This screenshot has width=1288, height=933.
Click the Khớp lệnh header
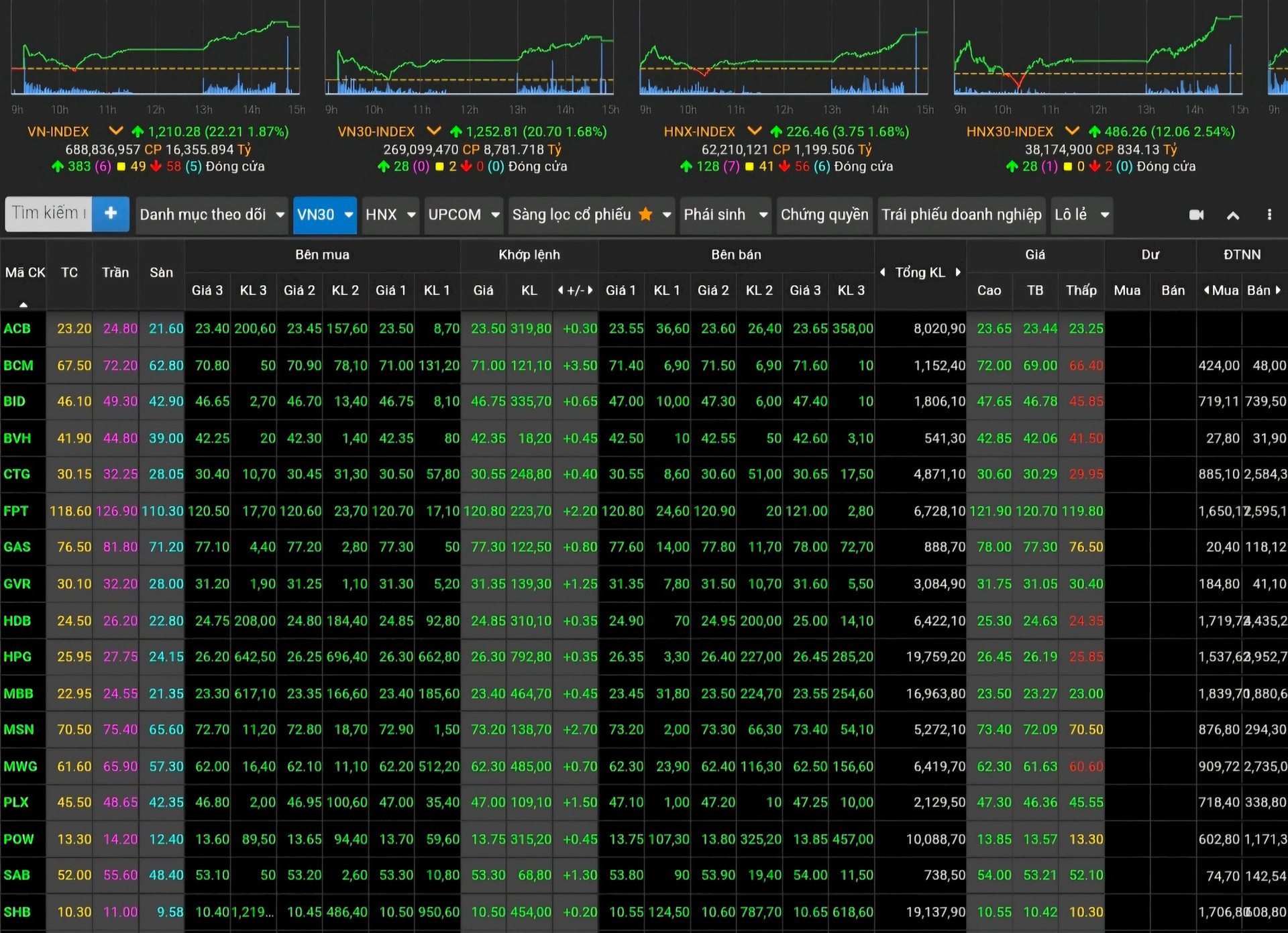click(529, 255)
